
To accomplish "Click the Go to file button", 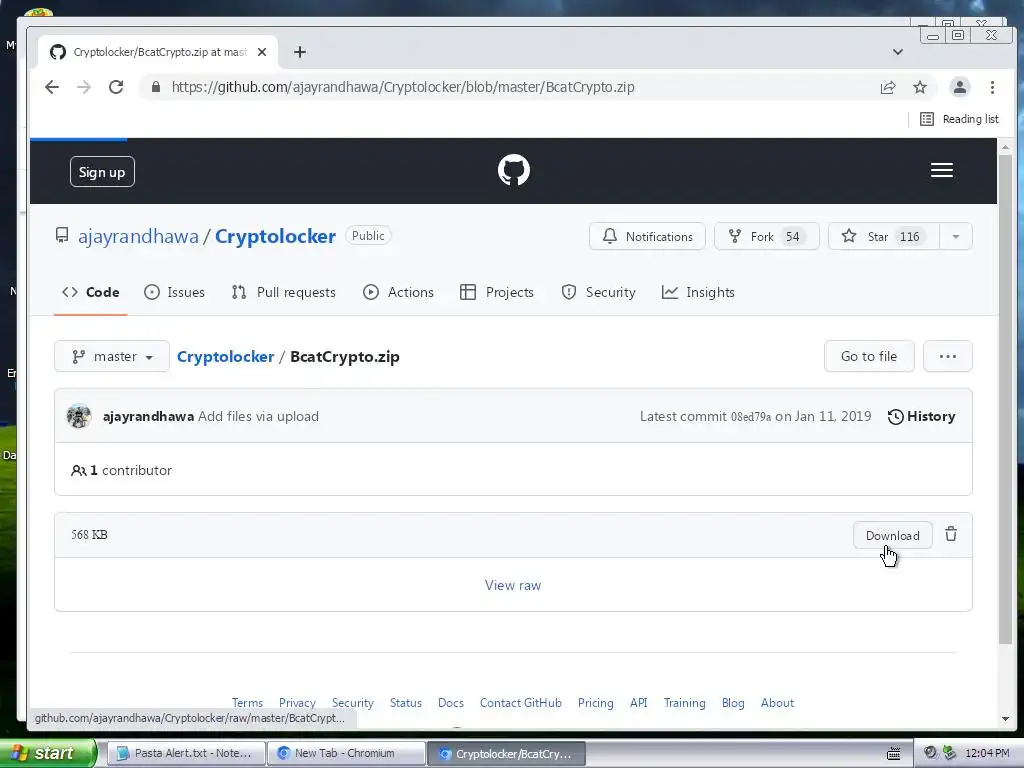I will point(869,357).
